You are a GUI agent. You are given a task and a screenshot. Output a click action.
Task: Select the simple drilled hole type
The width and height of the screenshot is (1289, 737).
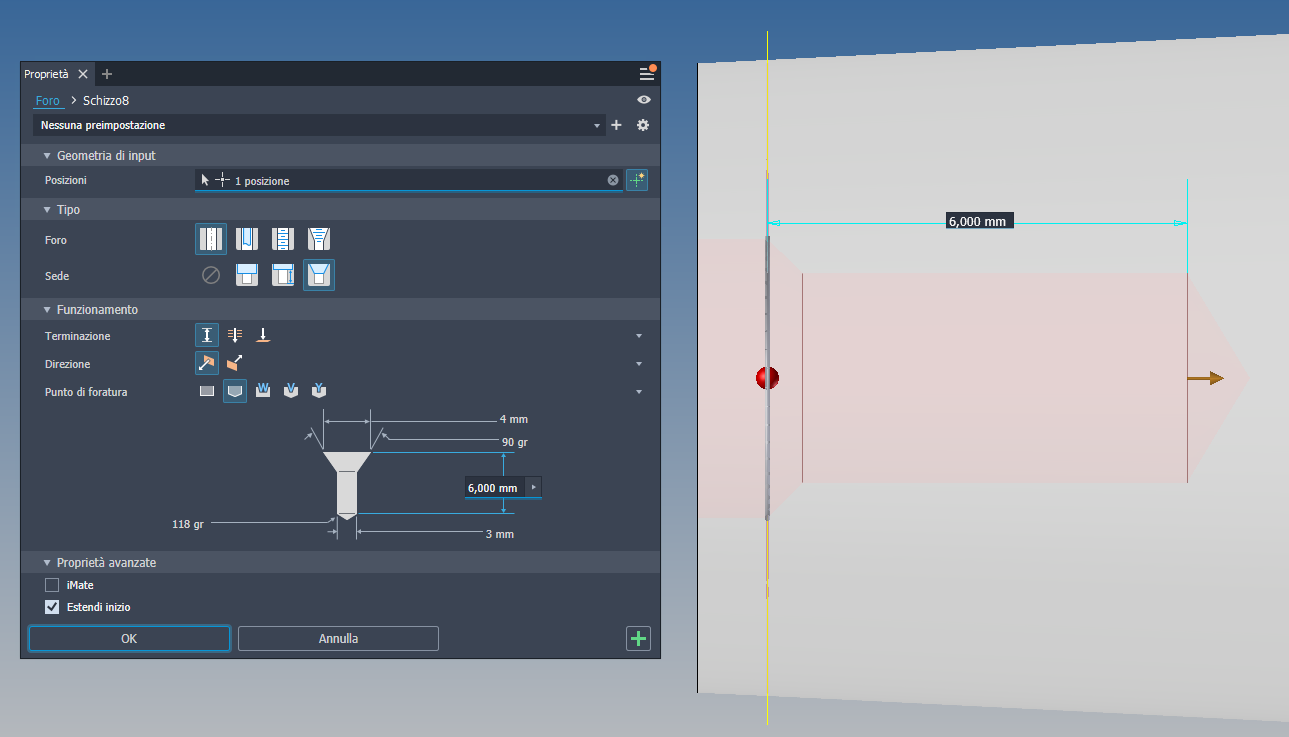211,238
